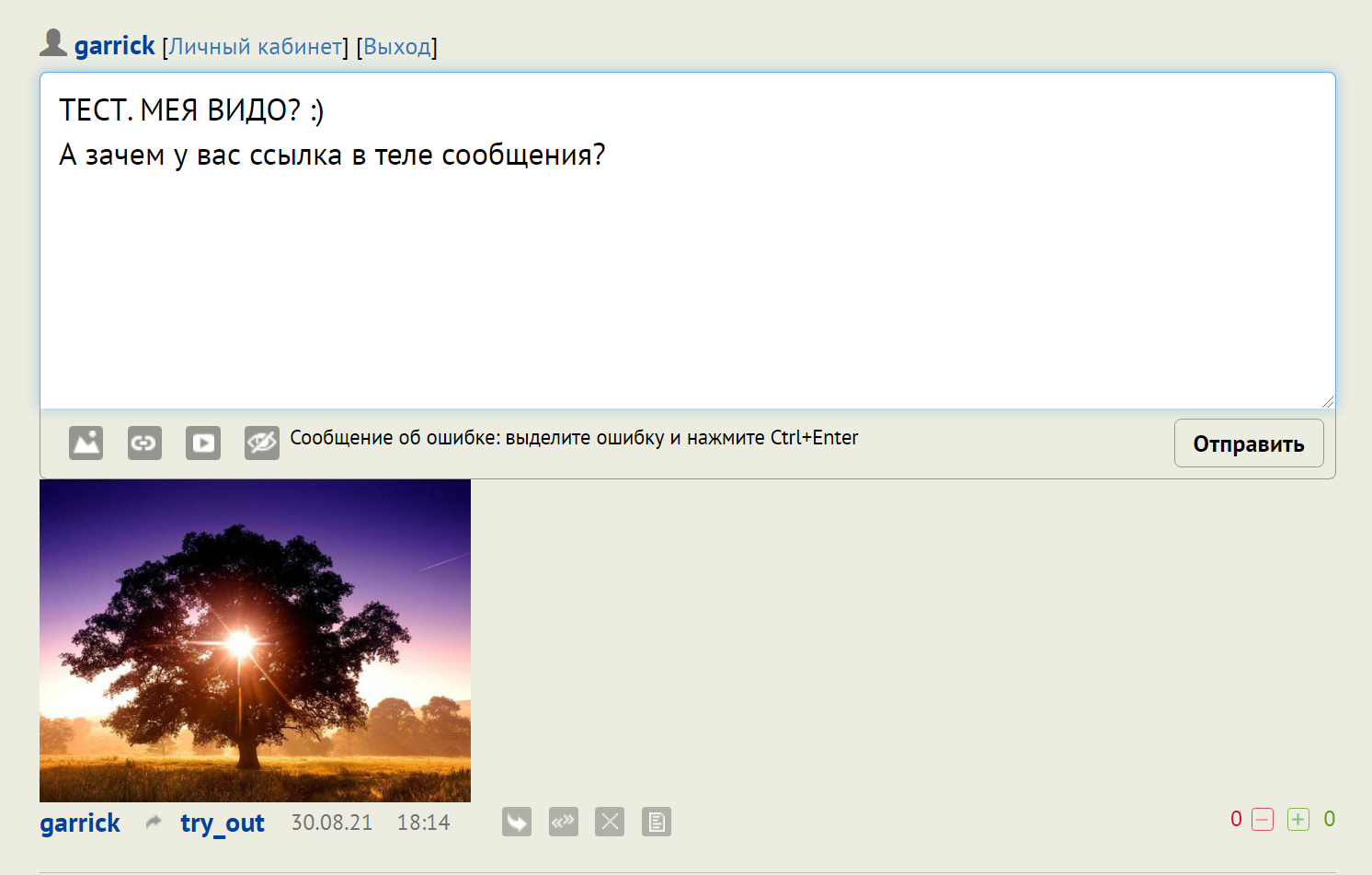
Task: Delete the comment with the X icon
Action: pyautogui.click(x=610, y=822)
